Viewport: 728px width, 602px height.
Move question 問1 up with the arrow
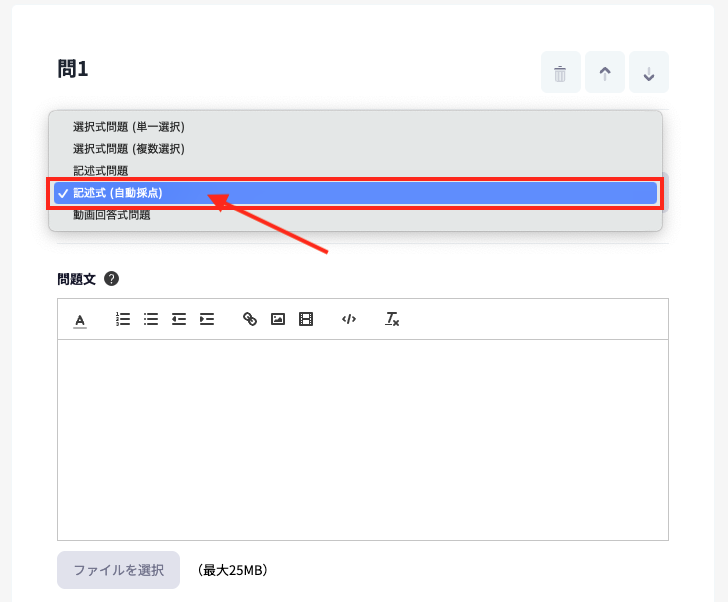pos(604,72)
